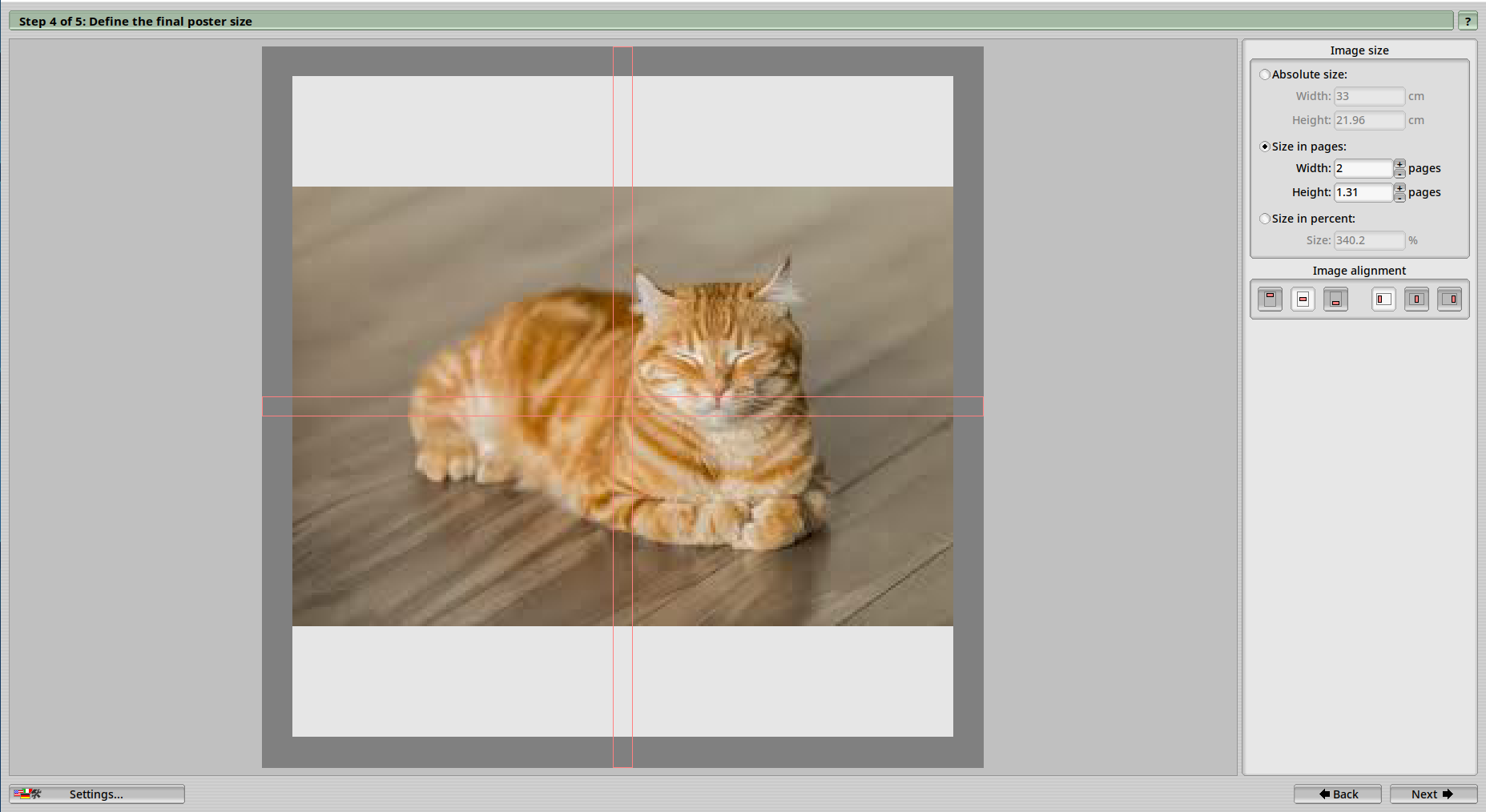Click the Width in pages input field
Screen dimensions: 1486x812
[1363, 168]
